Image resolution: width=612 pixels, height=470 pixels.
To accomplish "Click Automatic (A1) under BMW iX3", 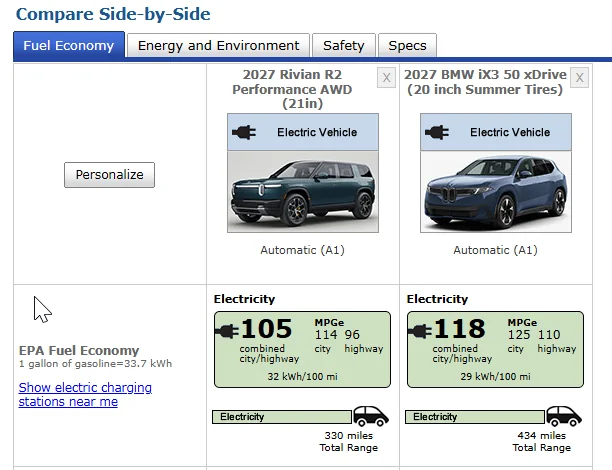I will tap(495, 250).
